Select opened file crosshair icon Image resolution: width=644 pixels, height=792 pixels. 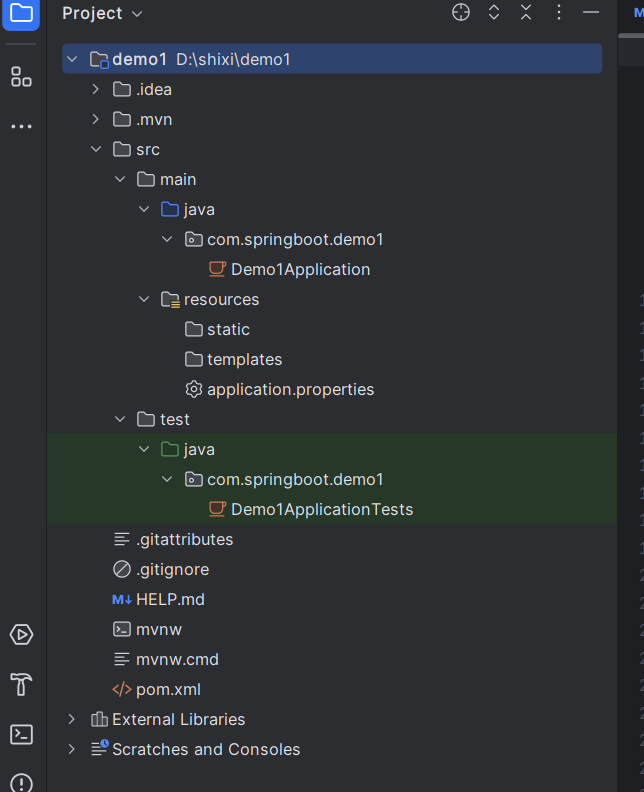coord(461,12)
